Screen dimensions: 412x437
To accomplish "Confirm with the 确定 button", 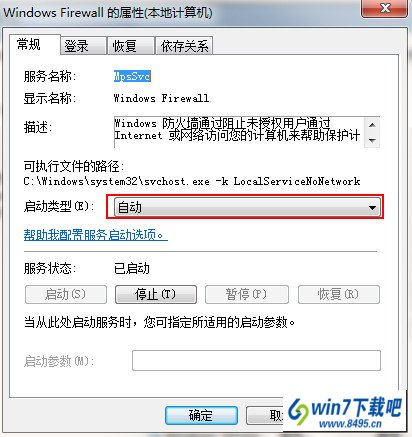I will [x=201, y=415].
